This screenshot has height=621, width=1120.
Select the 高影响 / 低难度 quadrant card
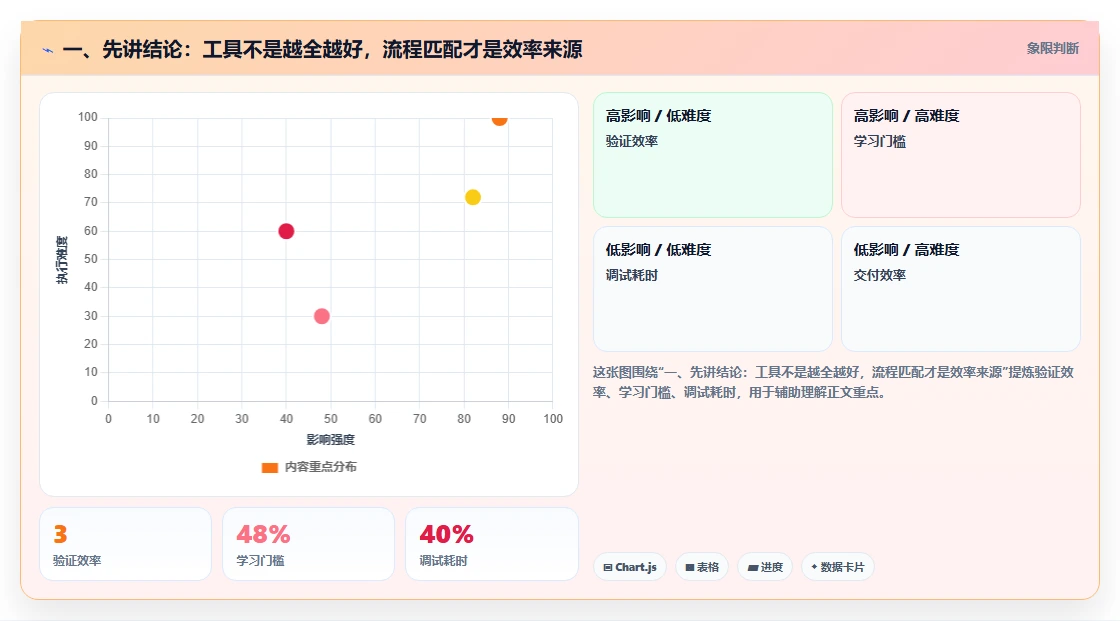[713, 155]
